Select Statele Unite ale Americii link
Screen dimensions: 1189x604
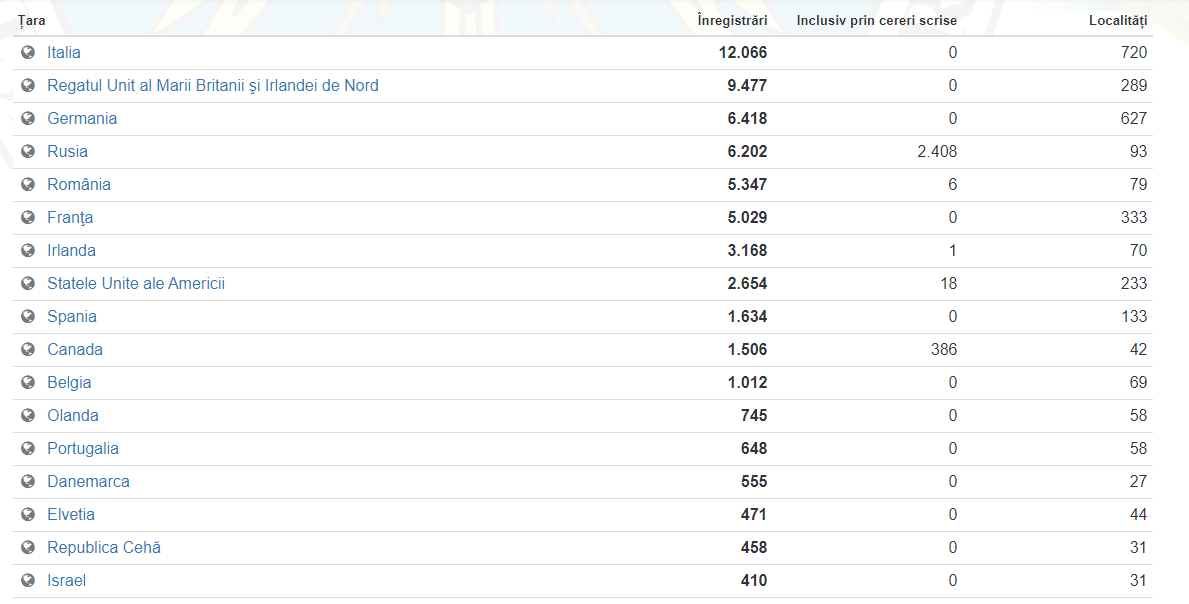click(136, 283)
